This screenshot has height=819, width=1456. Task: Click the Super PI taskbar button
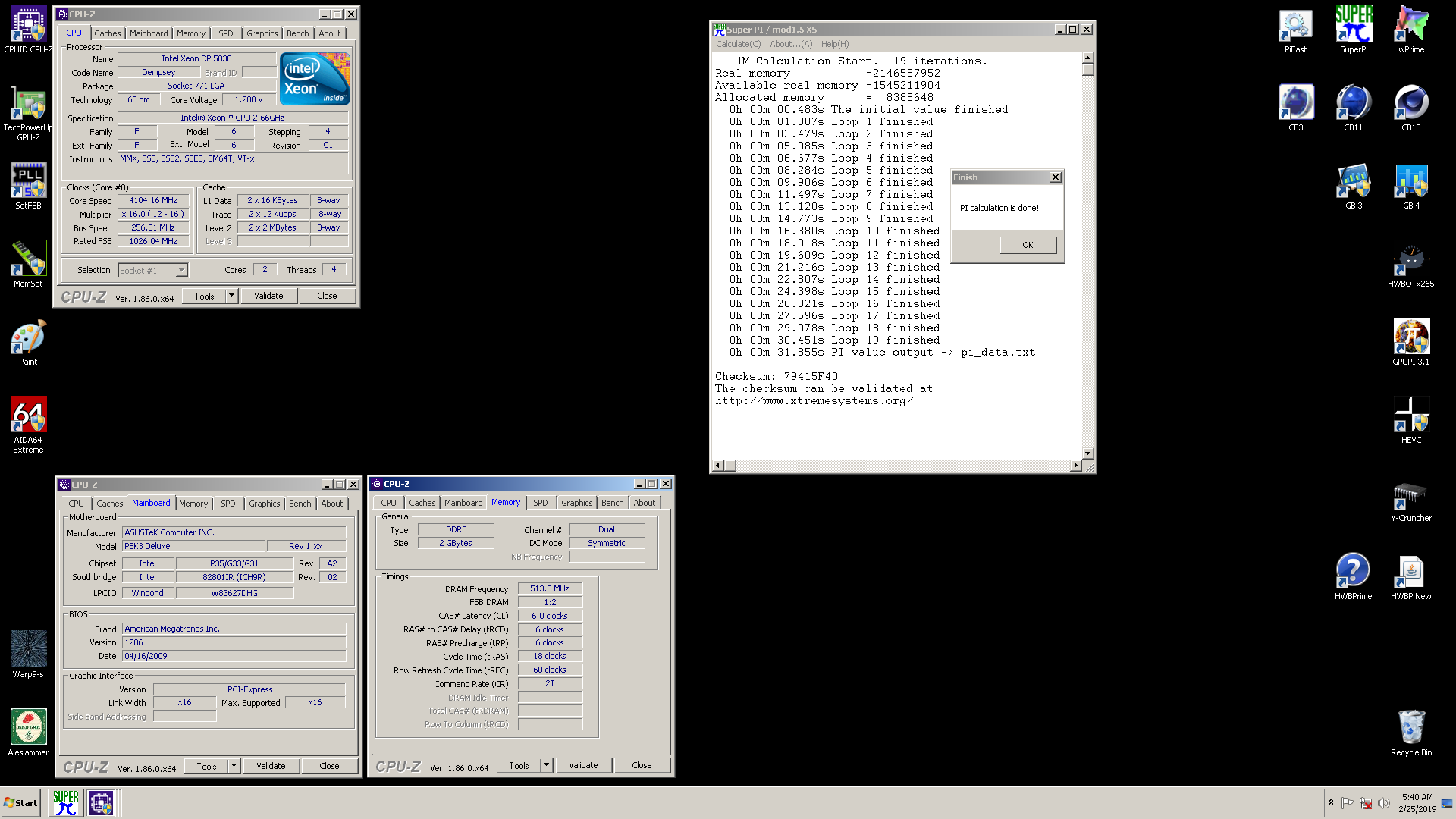(66, 802)
